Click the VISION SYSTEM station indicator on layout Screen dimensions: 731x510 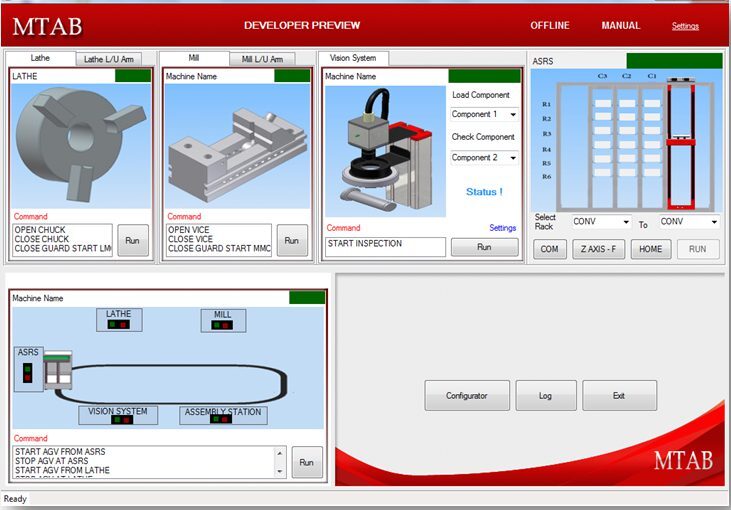point(118,415)
